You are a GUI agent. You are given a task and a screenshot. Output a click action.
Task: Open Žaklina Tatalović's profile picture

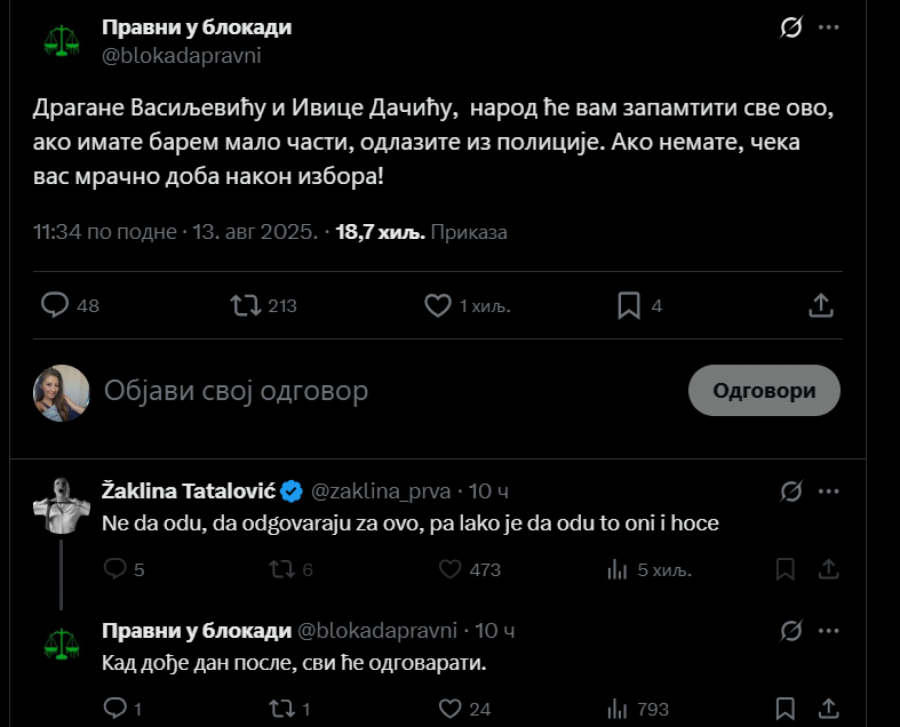tap(62, 500)
